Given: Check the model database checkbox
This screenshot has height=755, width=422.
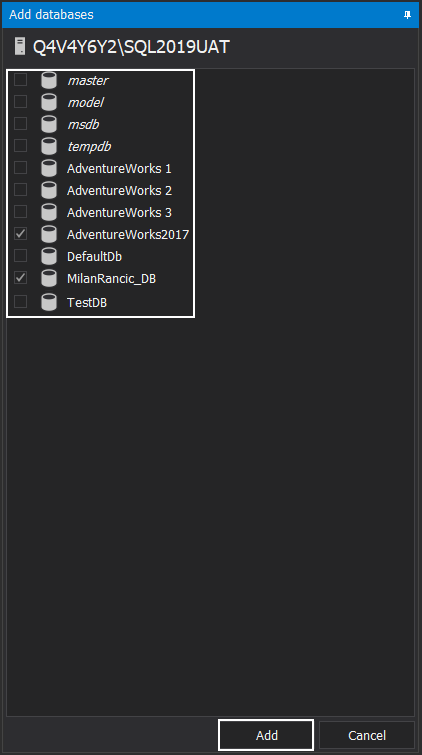Looking at the screenshot, I should (x=20, y=102).
